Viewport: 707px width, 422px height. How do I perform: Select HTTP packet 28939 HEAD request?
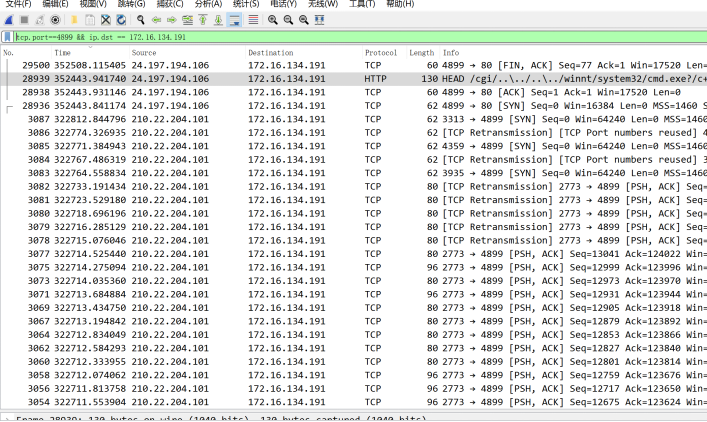[x=354, y=79]
